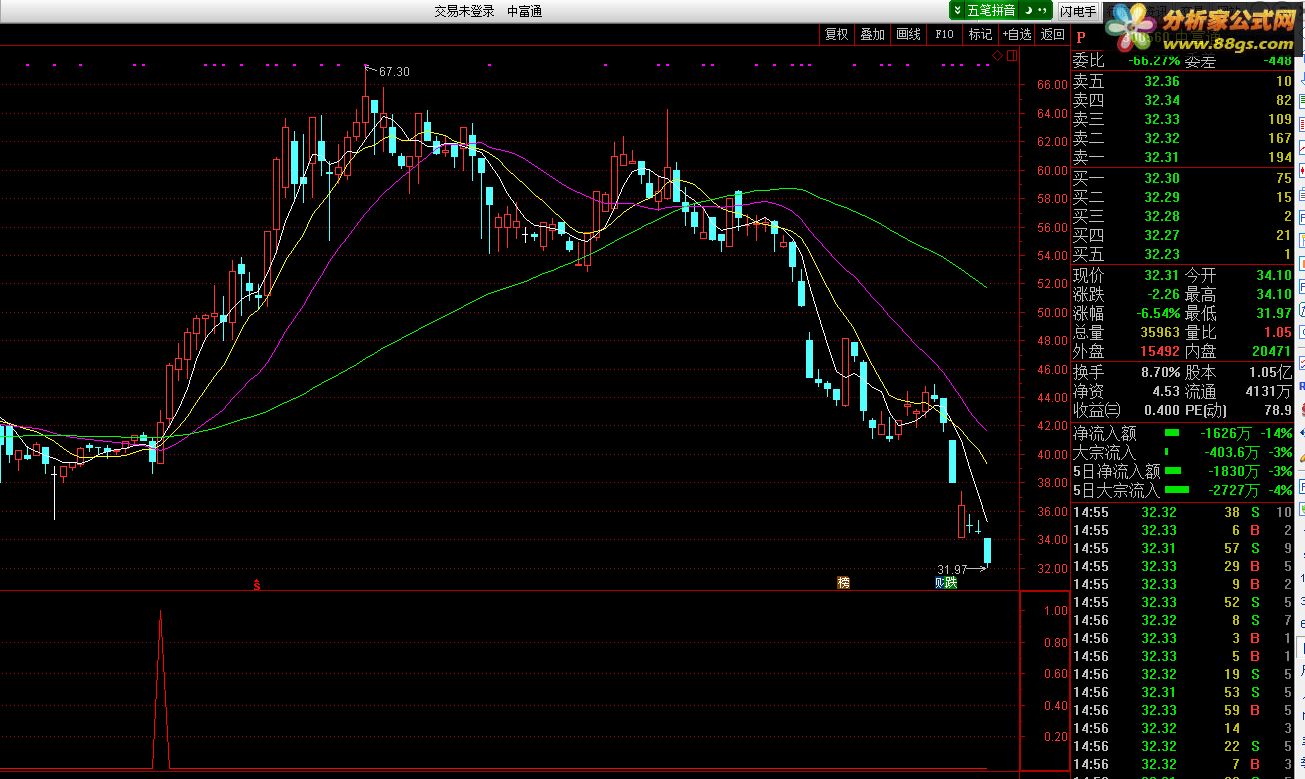
Task: Toggle the IME punctuation icon
Action: pos(1041,11)
